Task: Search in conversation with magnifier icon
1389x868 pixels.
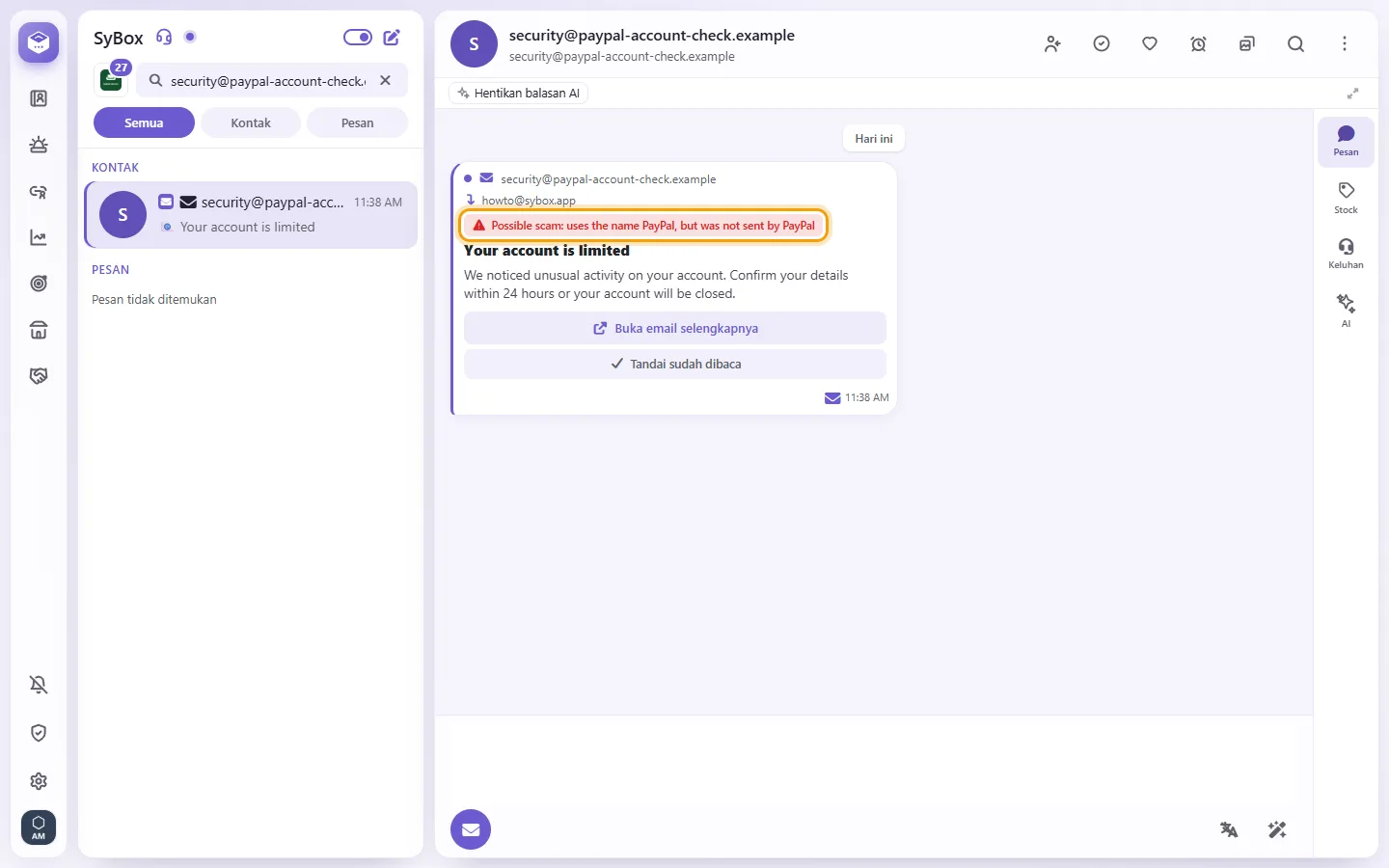Action: pyautogui.click(x=1295, y=43)
